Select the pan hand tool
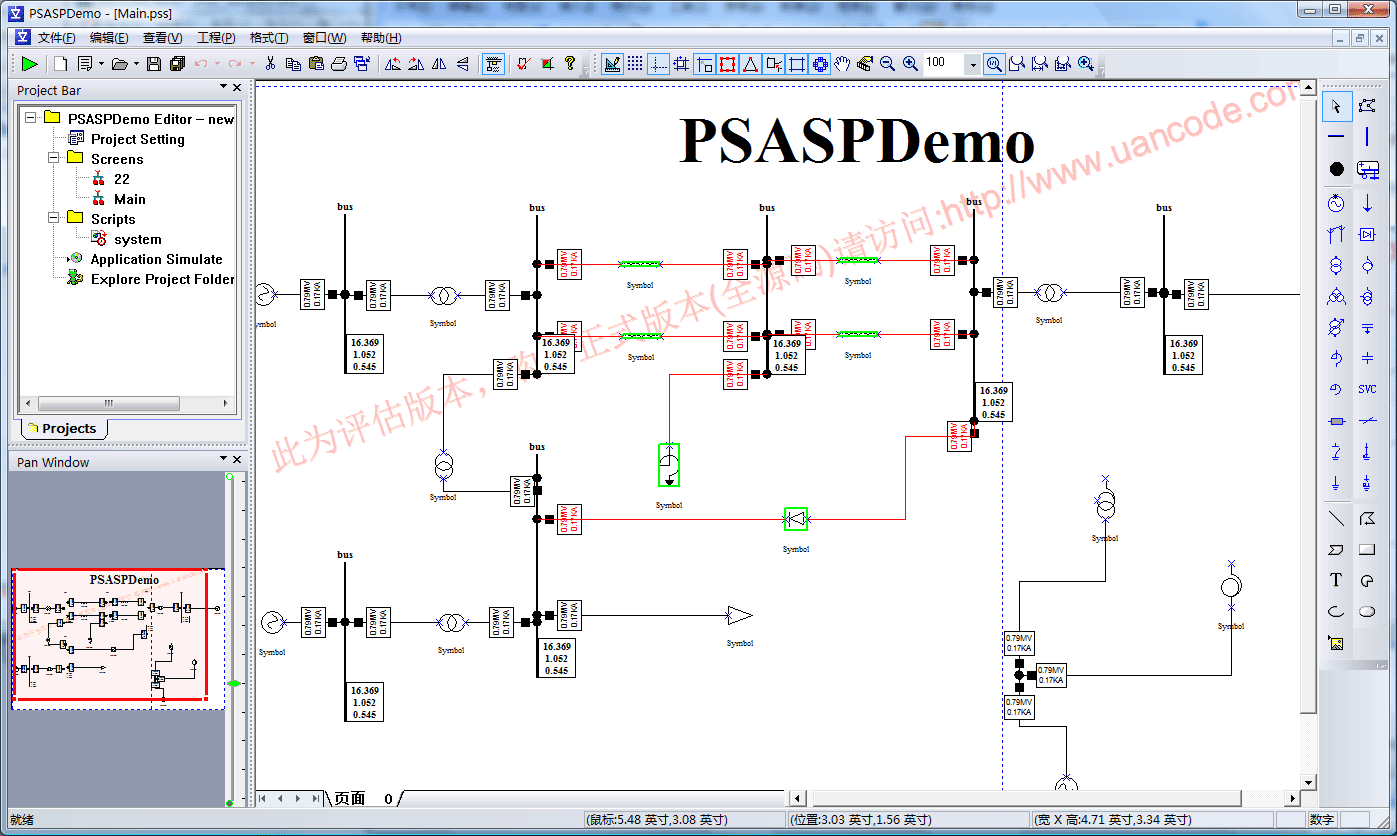 842,64
